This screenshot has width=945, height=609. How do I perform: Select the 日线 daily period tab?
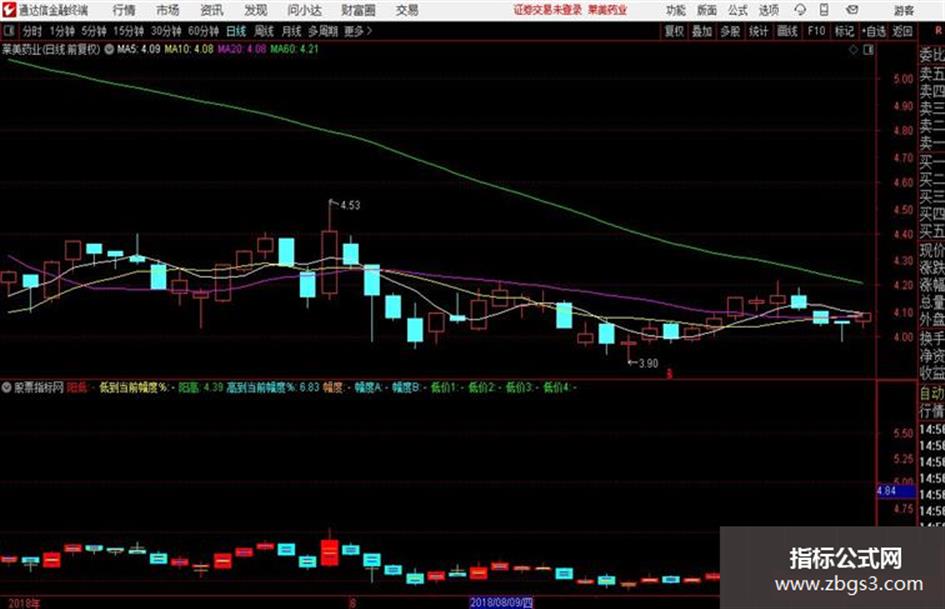pos(236,31)
